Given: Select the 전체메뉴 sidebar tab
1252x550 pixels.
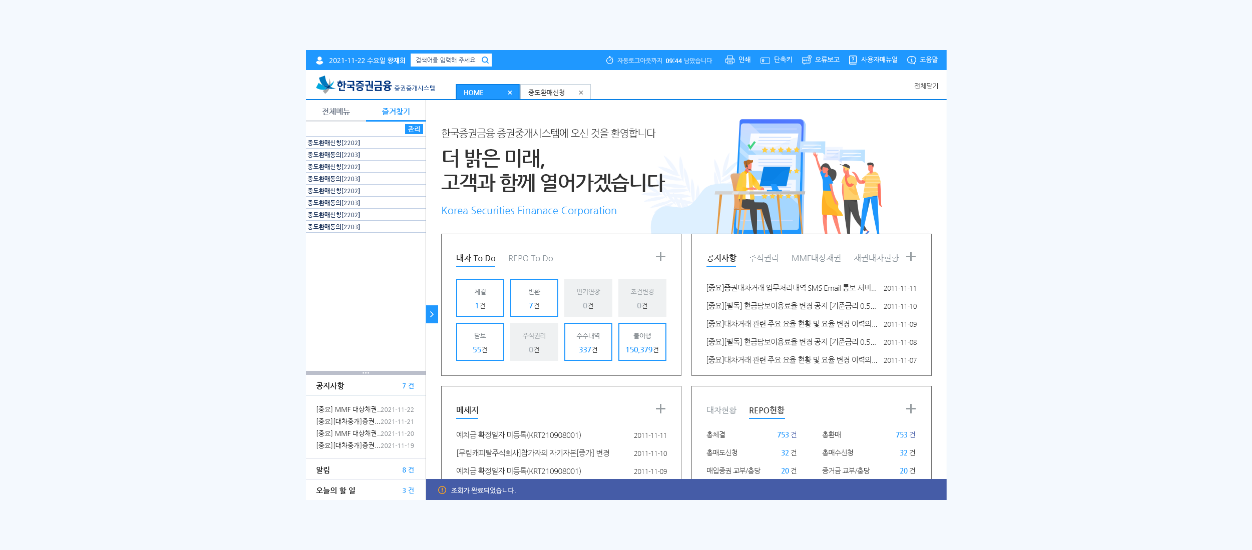Looking at the screenshot, I should click(336, 111).
